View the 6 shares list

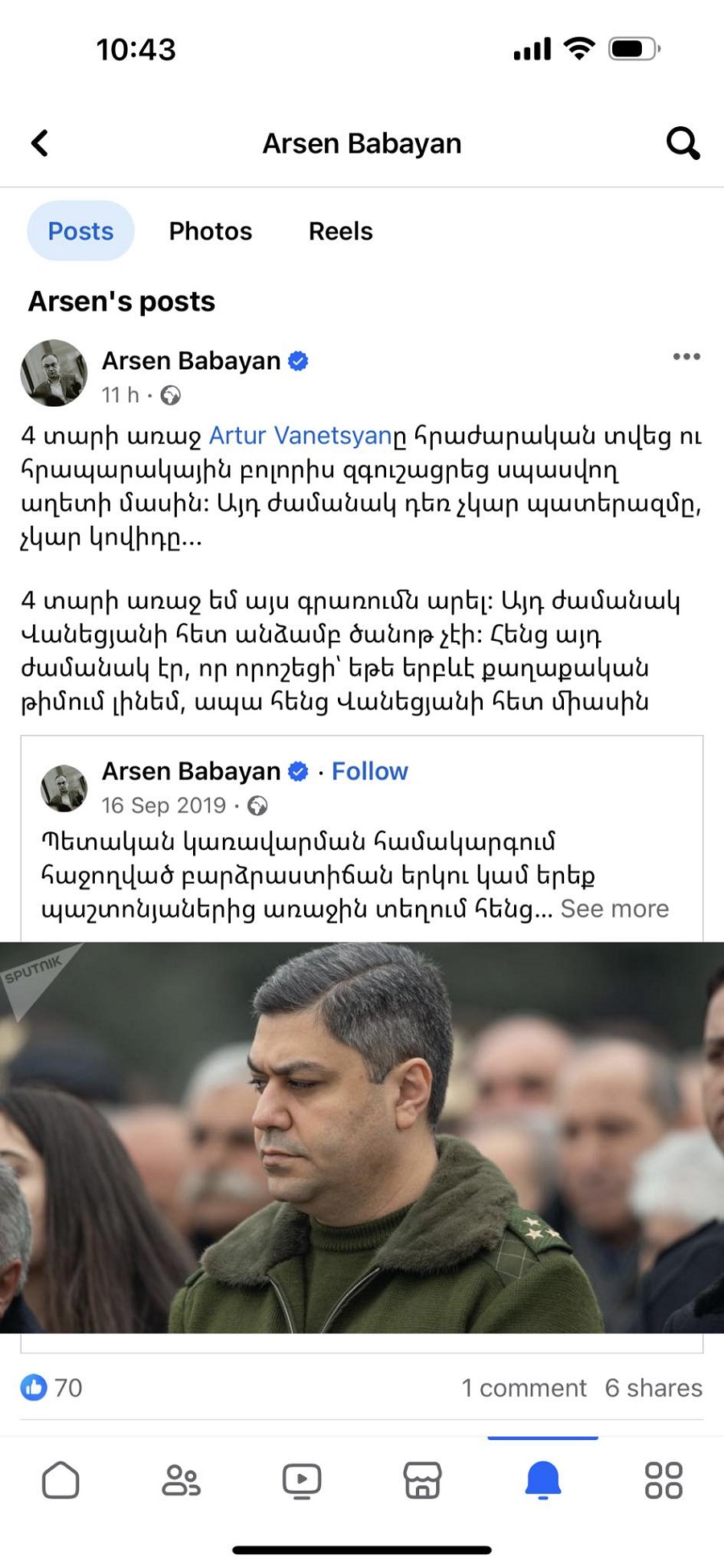(653, 1388)
